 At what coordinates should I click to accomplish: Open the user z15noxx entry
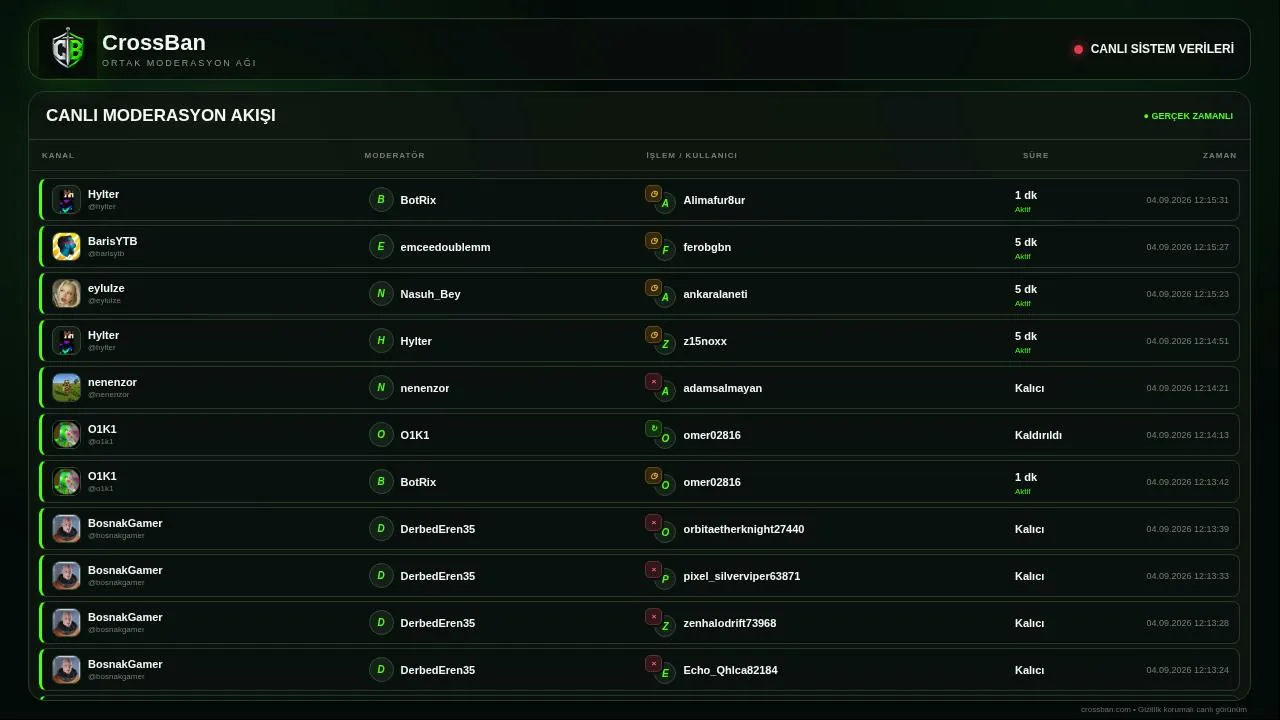coord(705,341)
